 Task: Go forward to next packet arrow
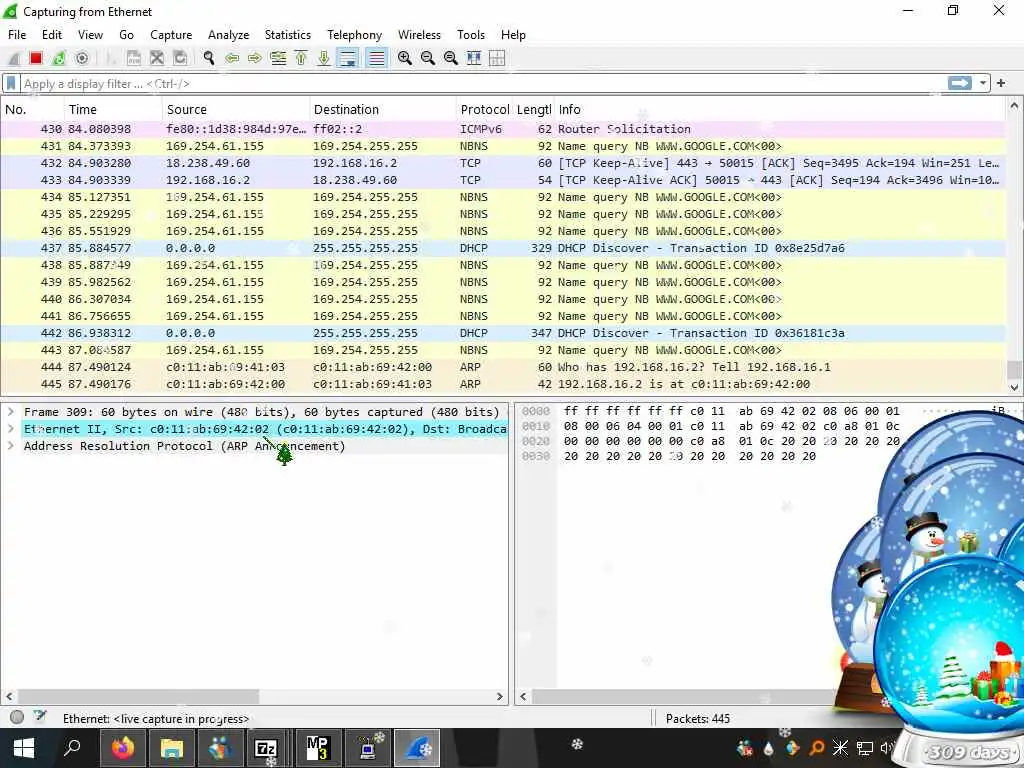(255, 58)
